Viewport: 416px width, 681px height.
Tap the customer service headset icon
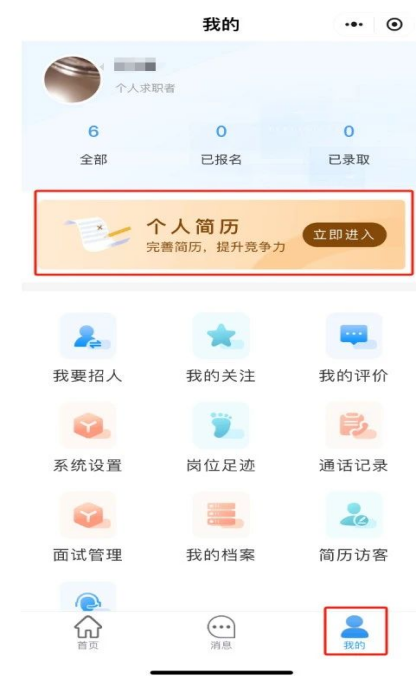pos(88,598)
